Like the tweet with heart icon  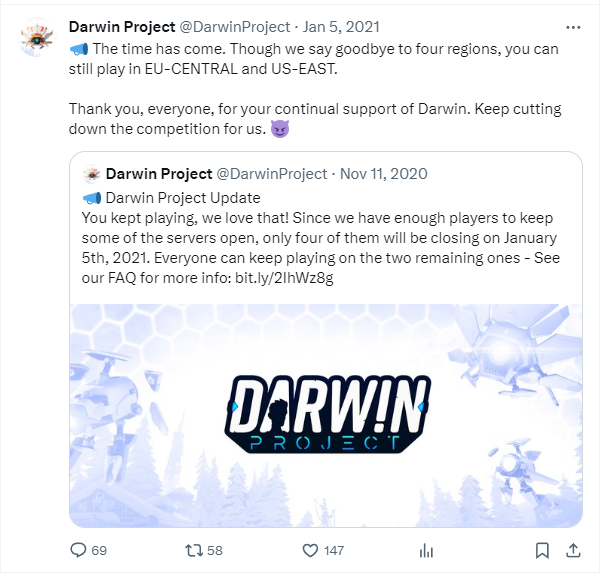(310, 550)
